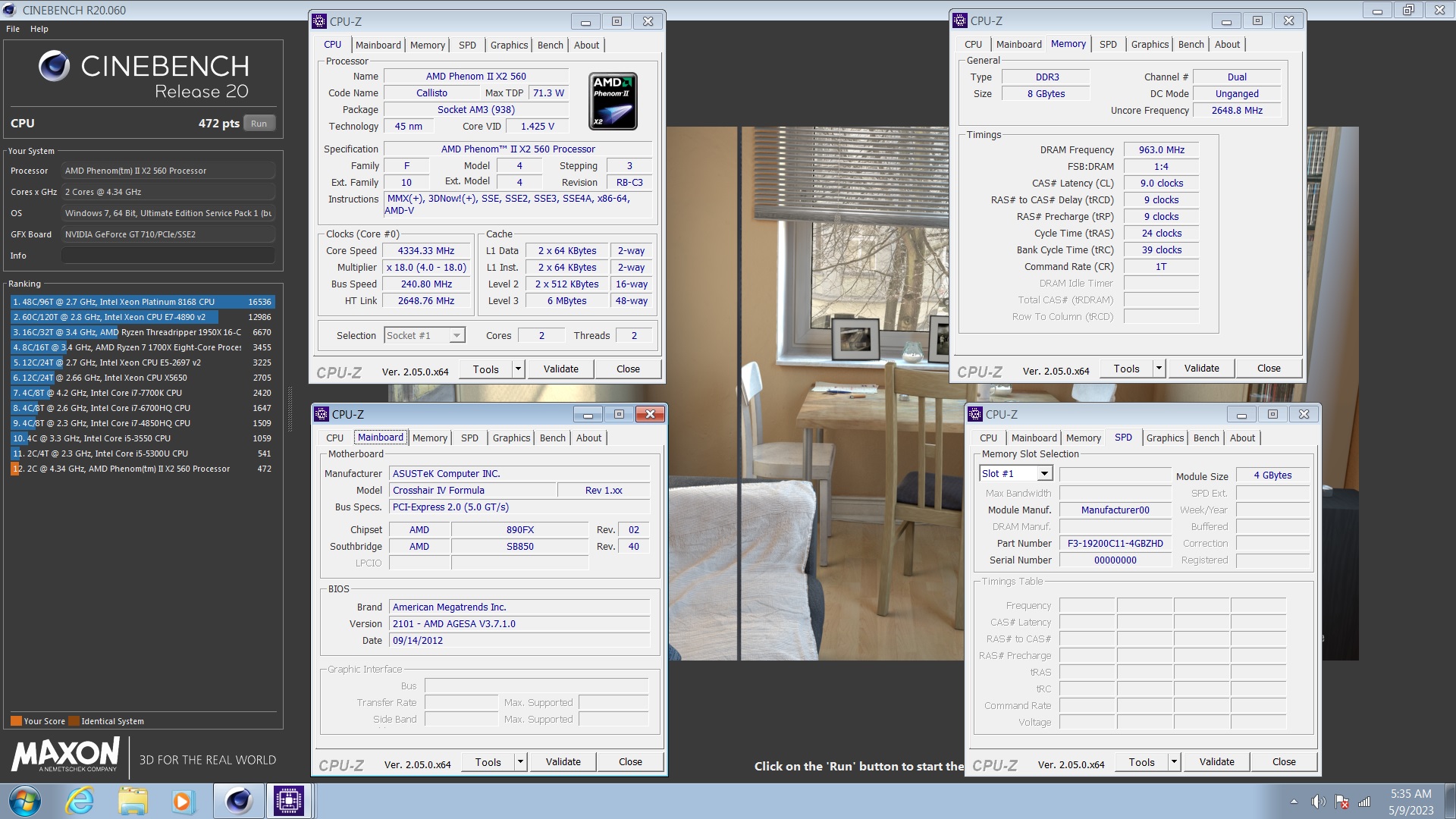Click the Core Speed 4334.33 MHz value

pos(426,251)
